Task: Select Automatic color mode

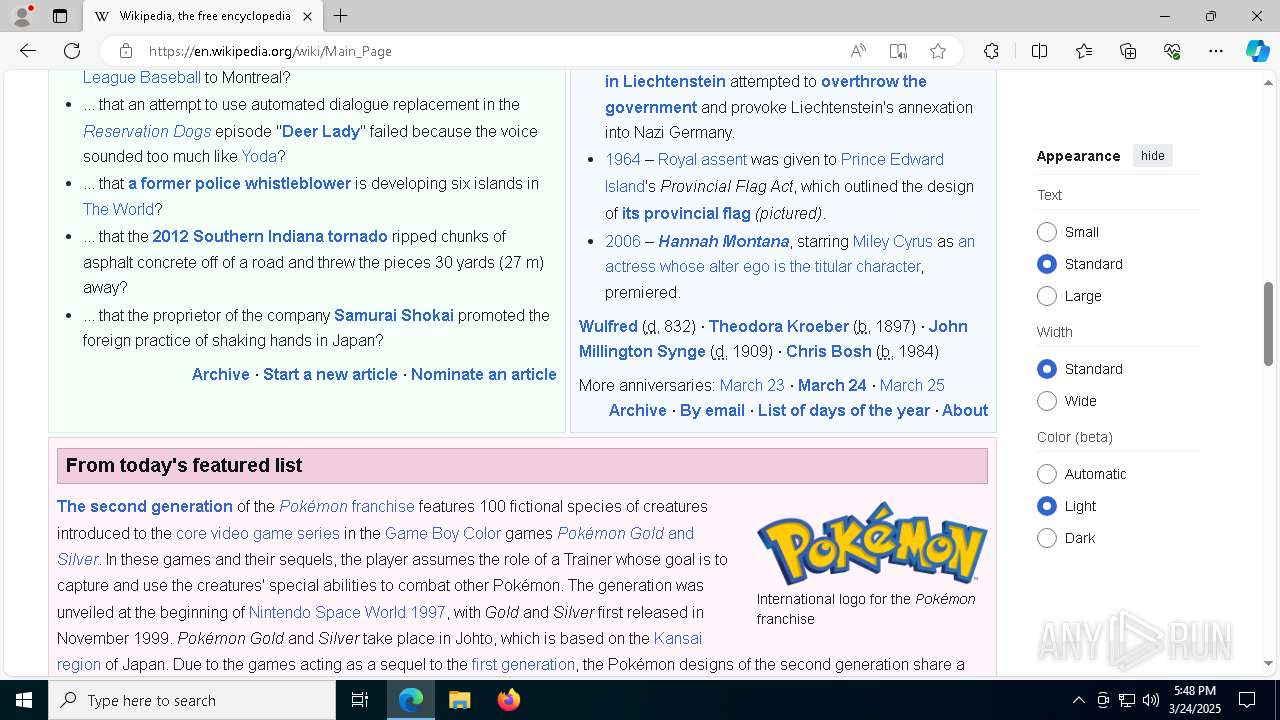Action: (1047, 474)
